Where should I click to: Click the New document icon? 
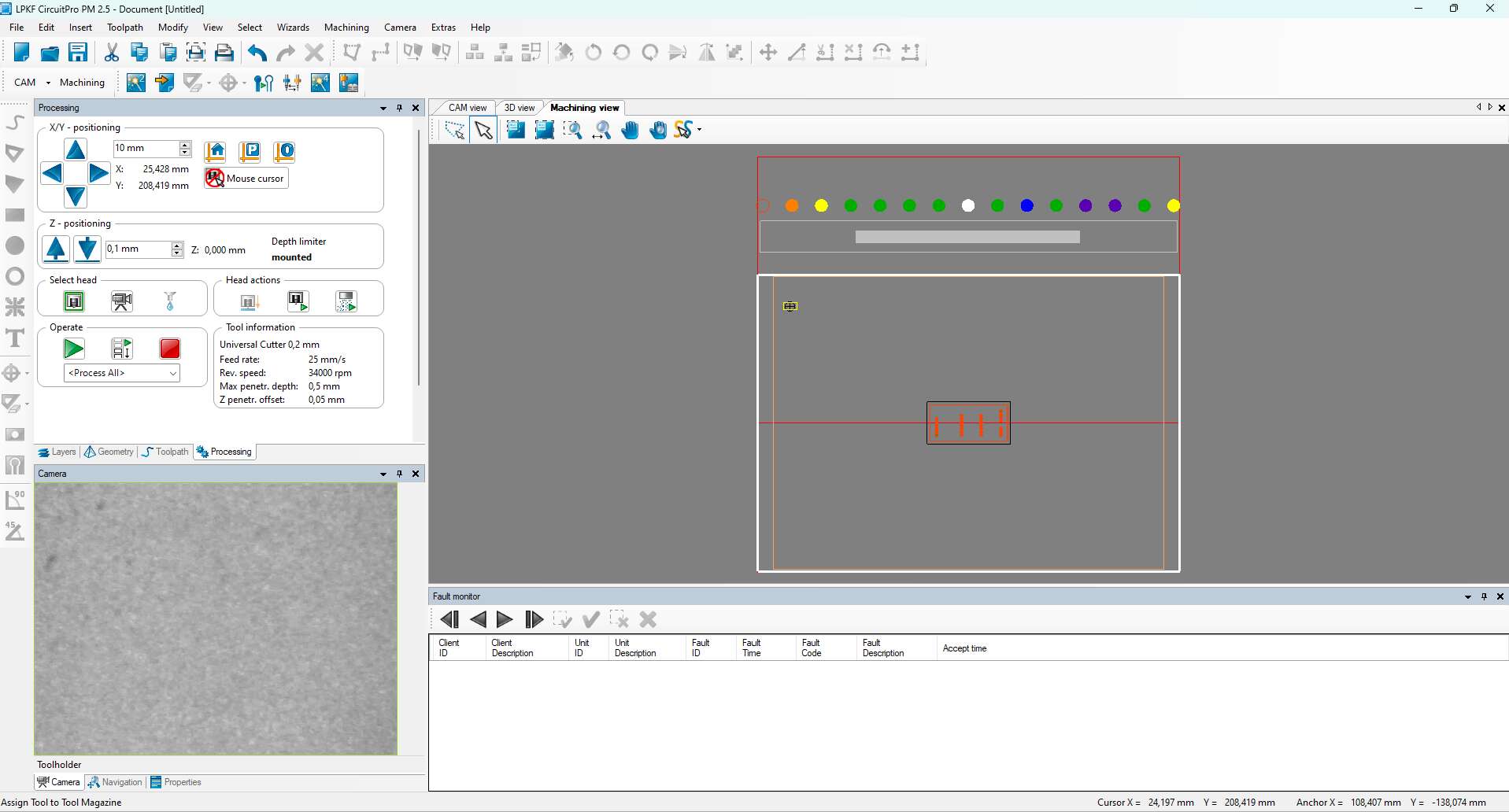pyautogui.click(x=21, y=53)
